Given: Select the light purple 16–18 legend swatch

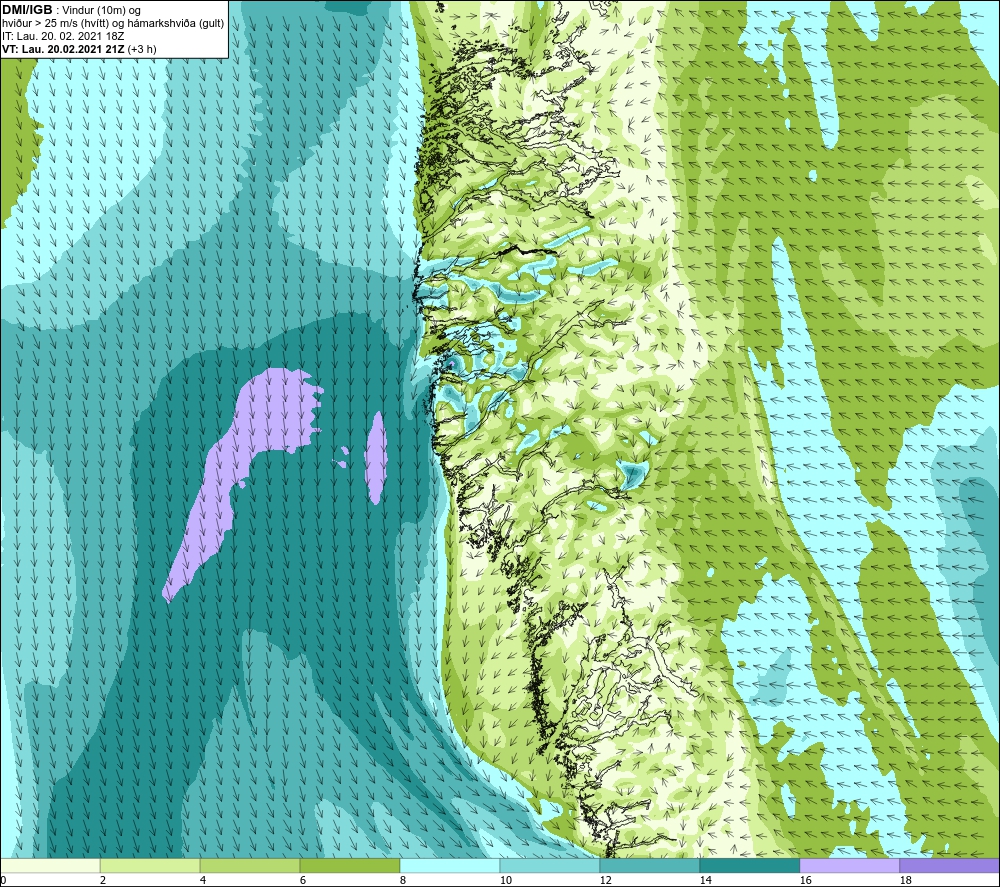Looking at the screenshot, I should (849, 865).
